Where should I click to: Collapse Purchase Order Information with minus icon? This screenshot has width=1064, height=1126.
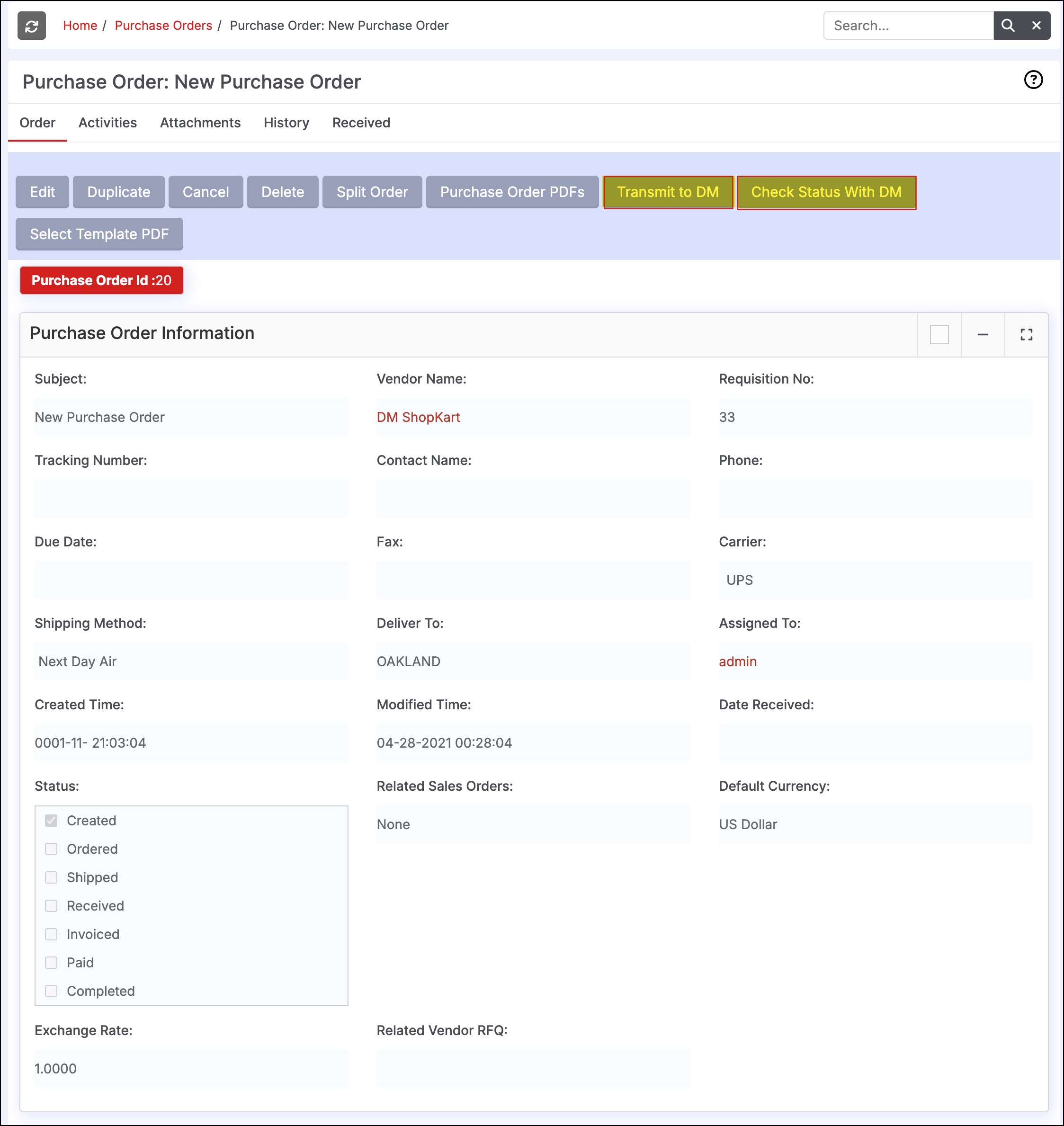983,335
